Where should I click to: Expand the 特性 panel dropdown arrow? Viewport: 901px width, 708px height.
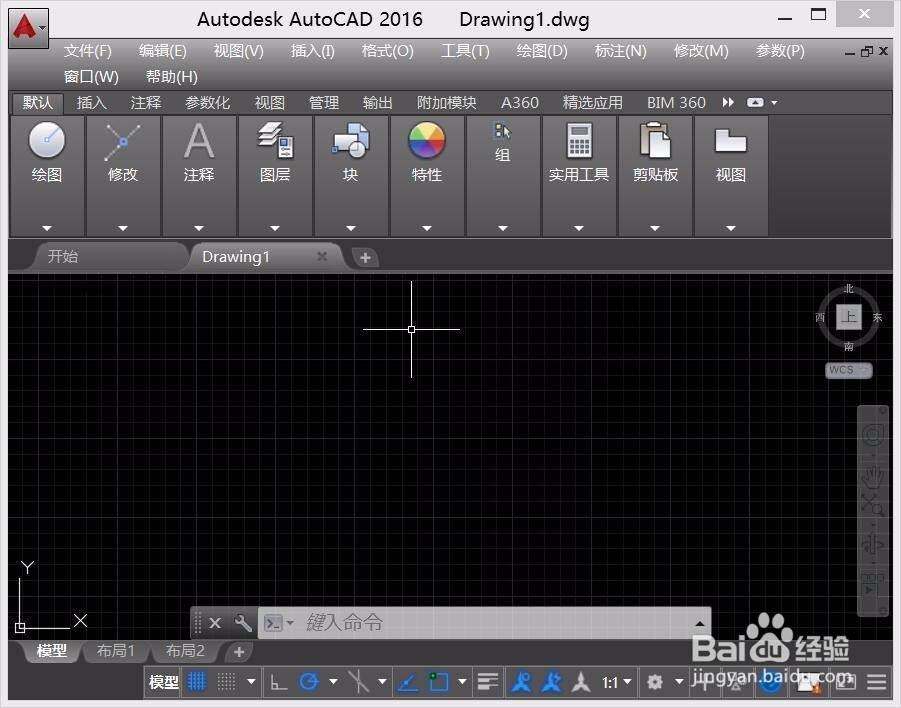[426, 228]
